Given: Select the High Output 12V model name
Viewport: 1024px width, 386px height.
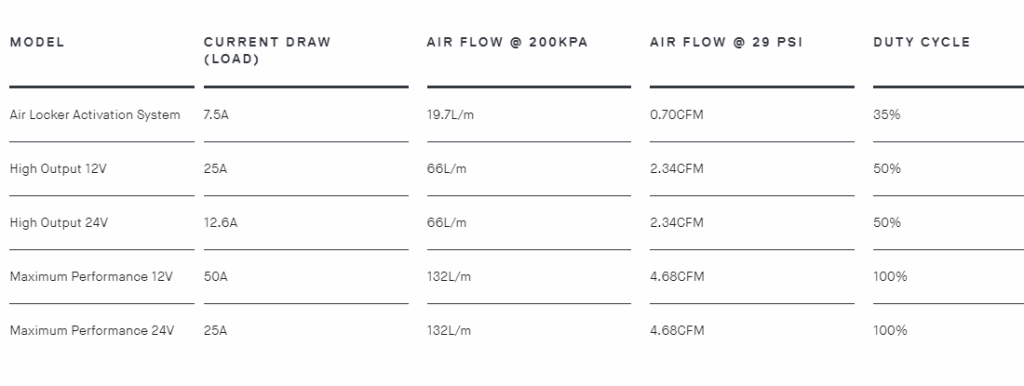Looking at the screenshot, I should [x=58, y=169].
